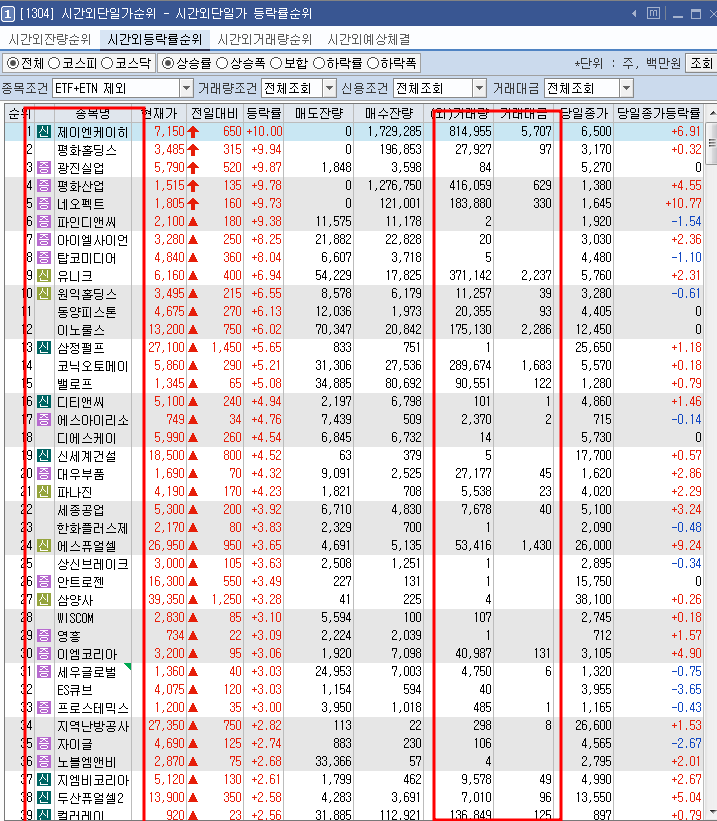Select the 하락률 radio button
Screen dimensions: 717x821
319,63
